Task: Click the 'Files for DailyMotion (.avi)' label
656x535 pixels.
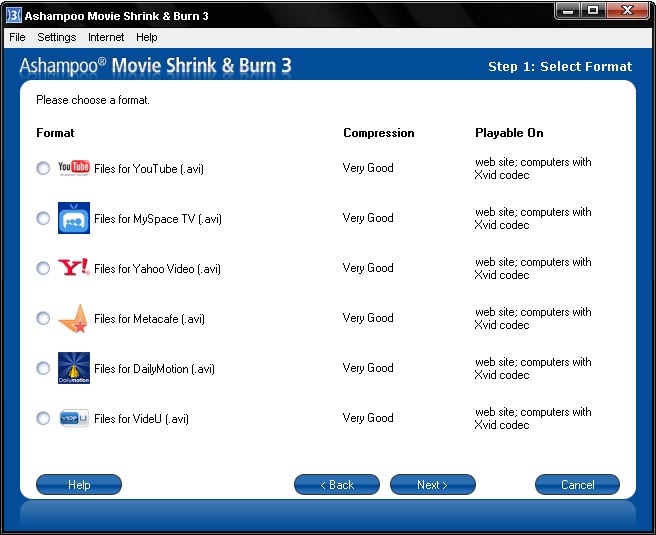Action: 154,369
